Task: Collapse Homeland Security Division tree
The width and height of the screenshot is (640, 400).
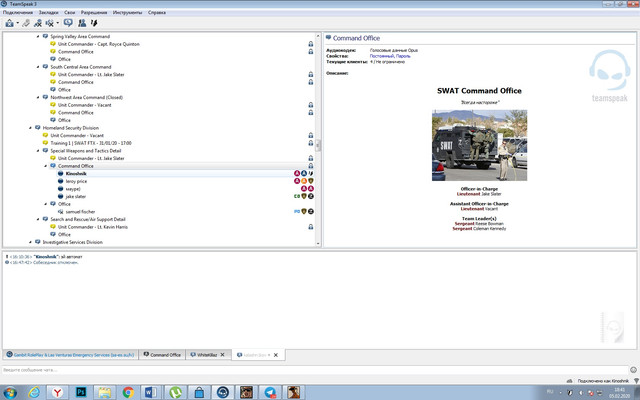Action: (x=31, y=128)
